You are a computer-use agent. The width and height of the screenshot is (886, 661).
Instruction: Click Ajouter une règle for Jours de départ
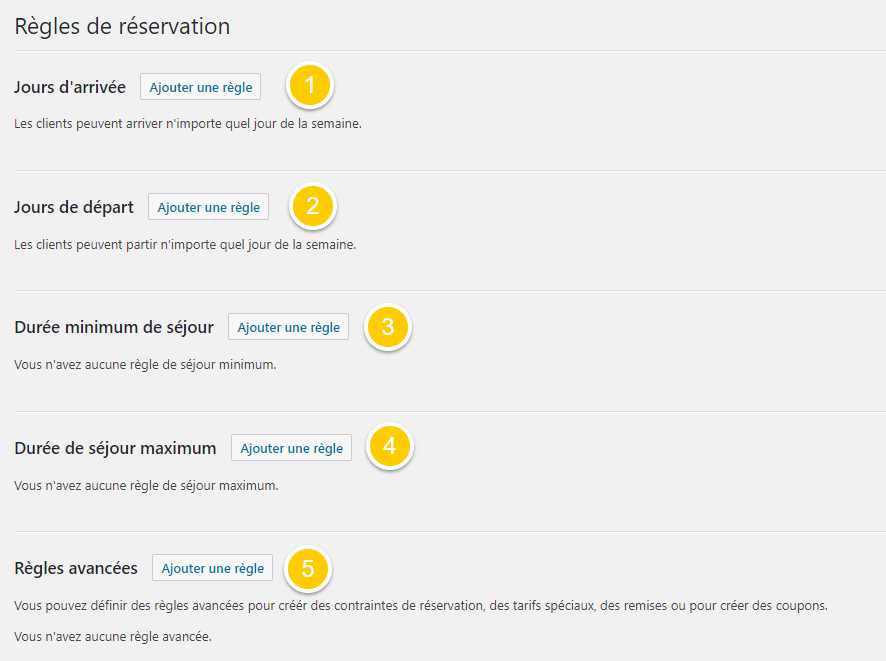coord(208,207)
